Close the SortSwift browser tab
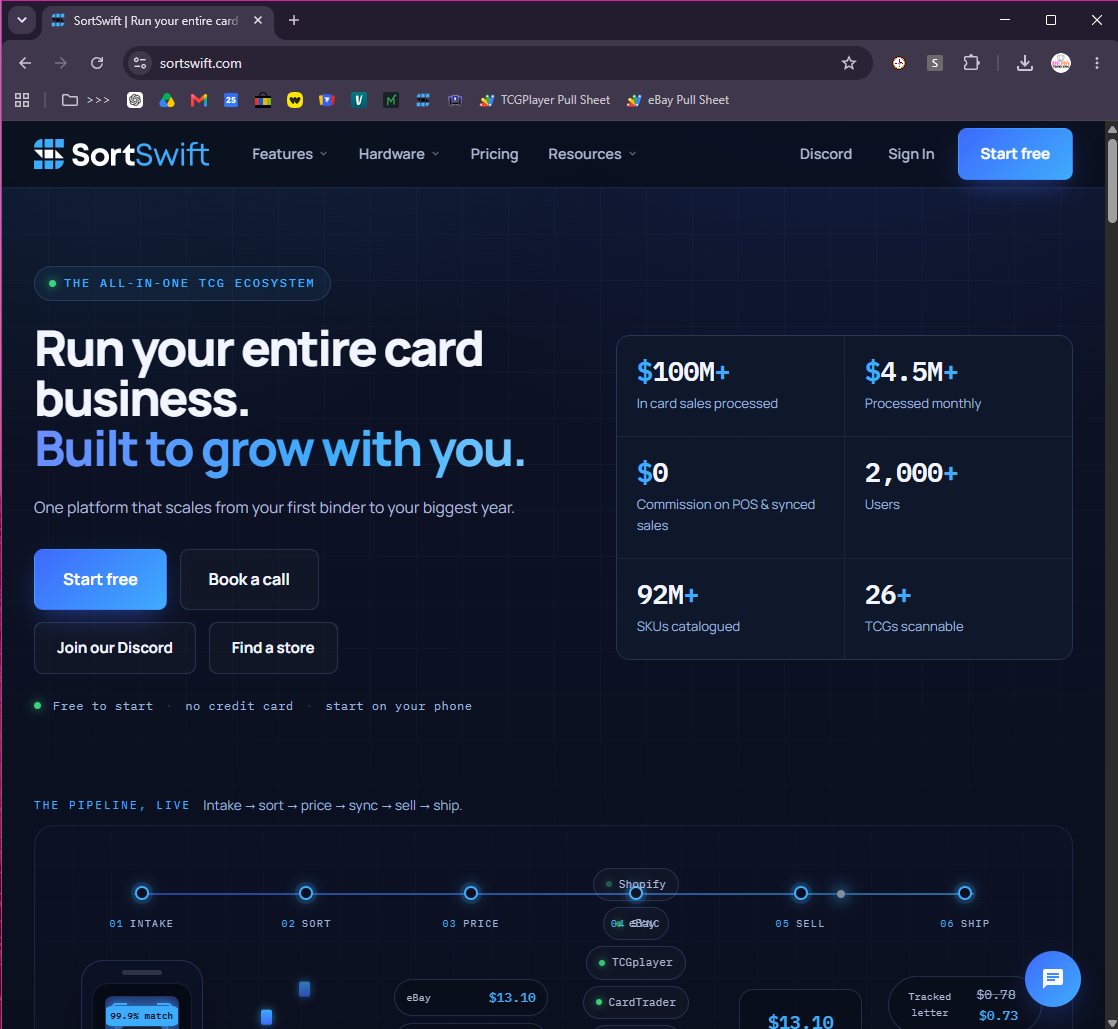This screenshot has height=1029, width=1118. coord(258,20)
